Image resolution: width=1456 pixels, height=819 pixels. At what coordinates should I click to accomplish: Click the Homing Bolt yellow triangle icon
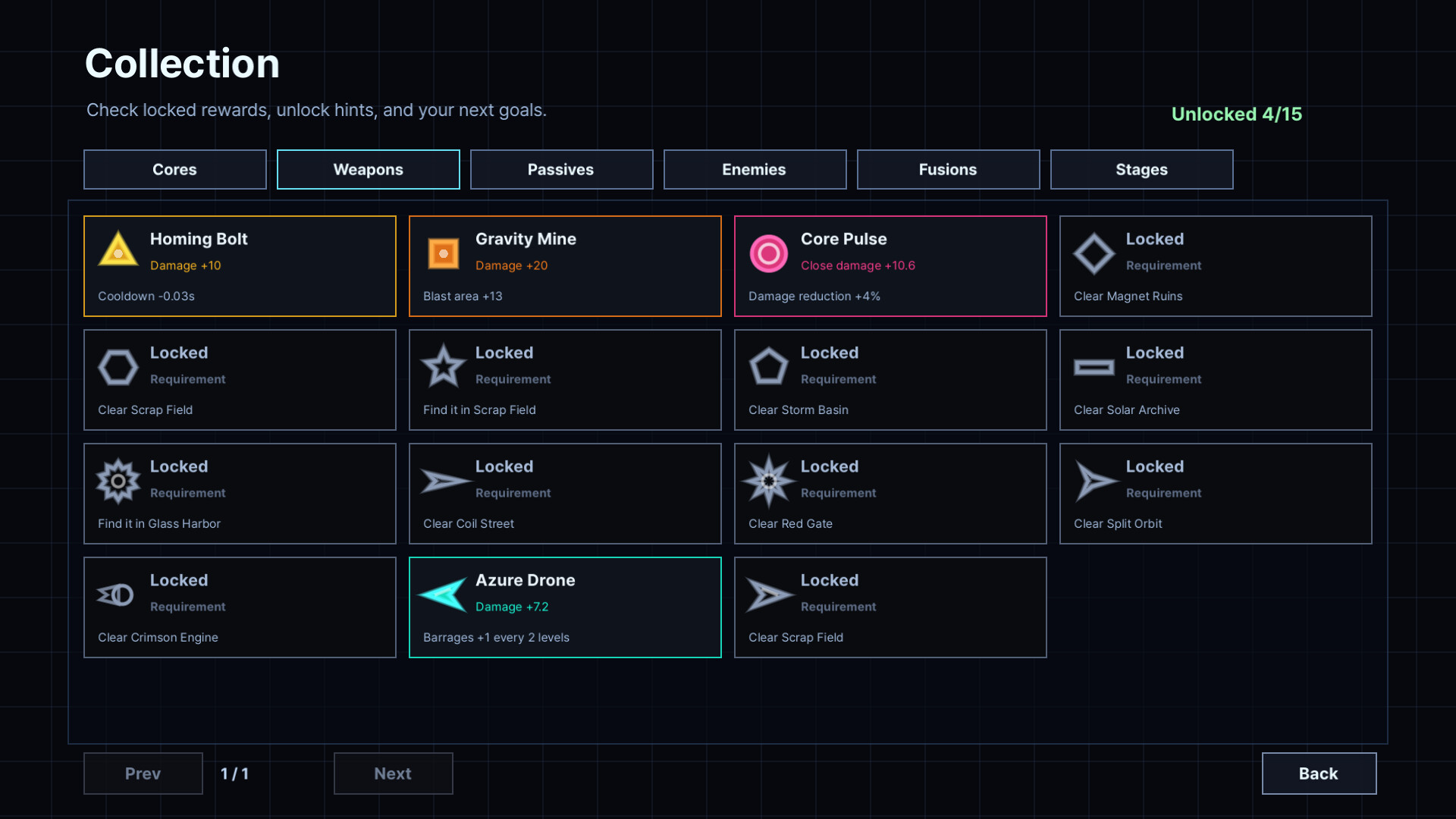point(118,249)
